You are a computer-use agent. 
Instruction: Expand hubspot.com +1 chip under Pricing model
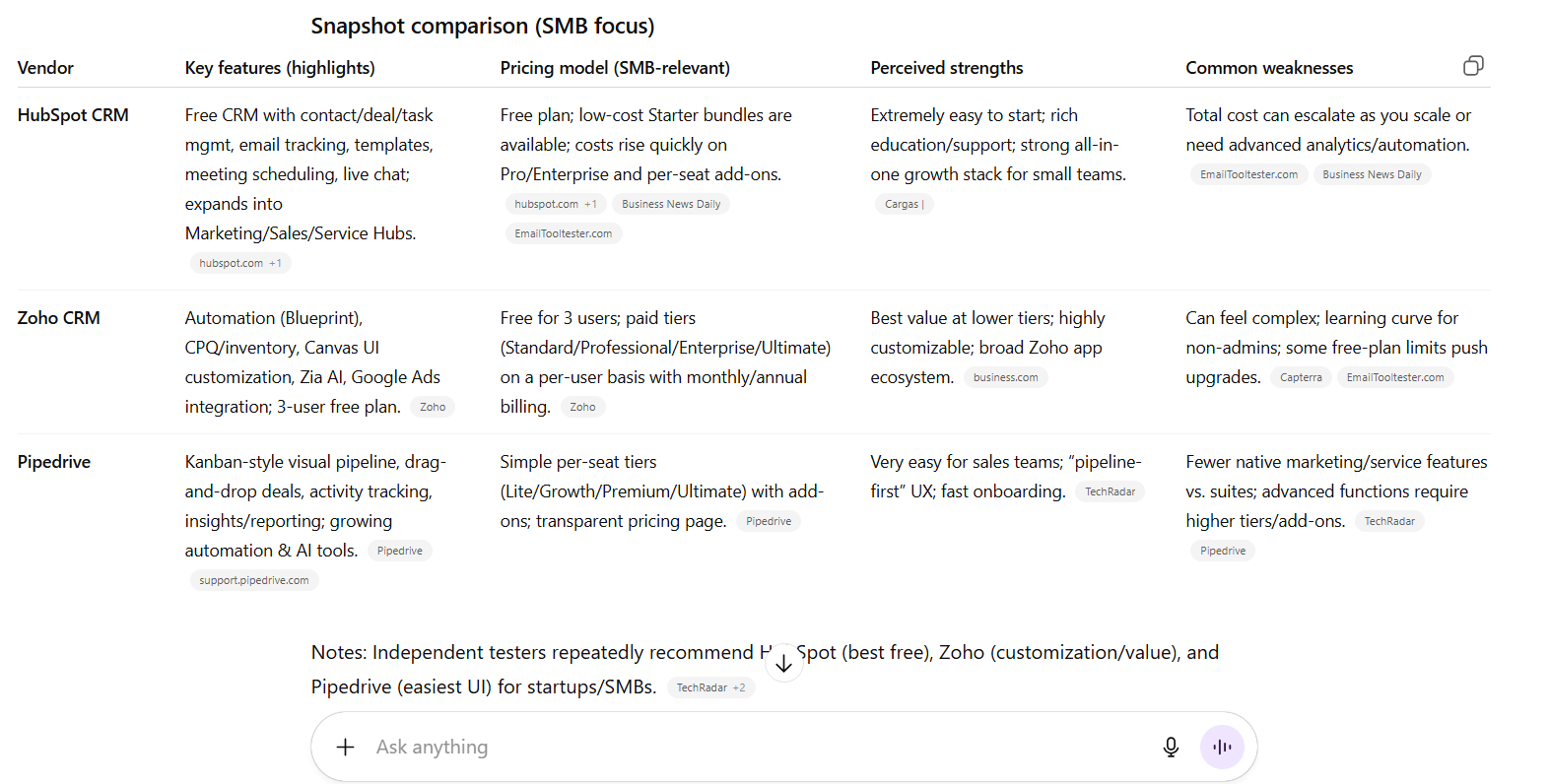(x=556, y=204)
